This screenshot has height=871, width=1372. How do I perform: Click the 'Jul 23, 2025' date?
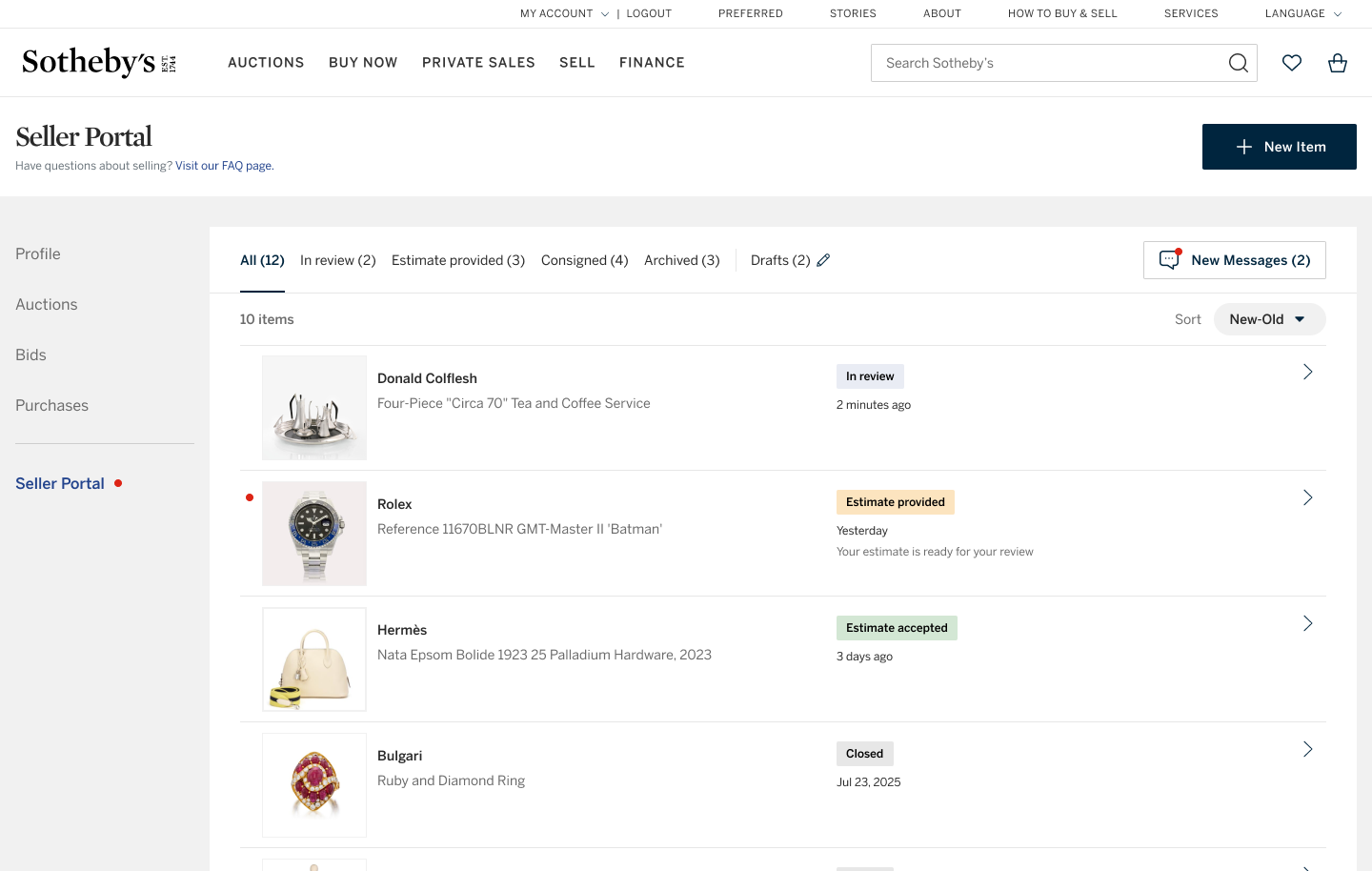(868, 782)
